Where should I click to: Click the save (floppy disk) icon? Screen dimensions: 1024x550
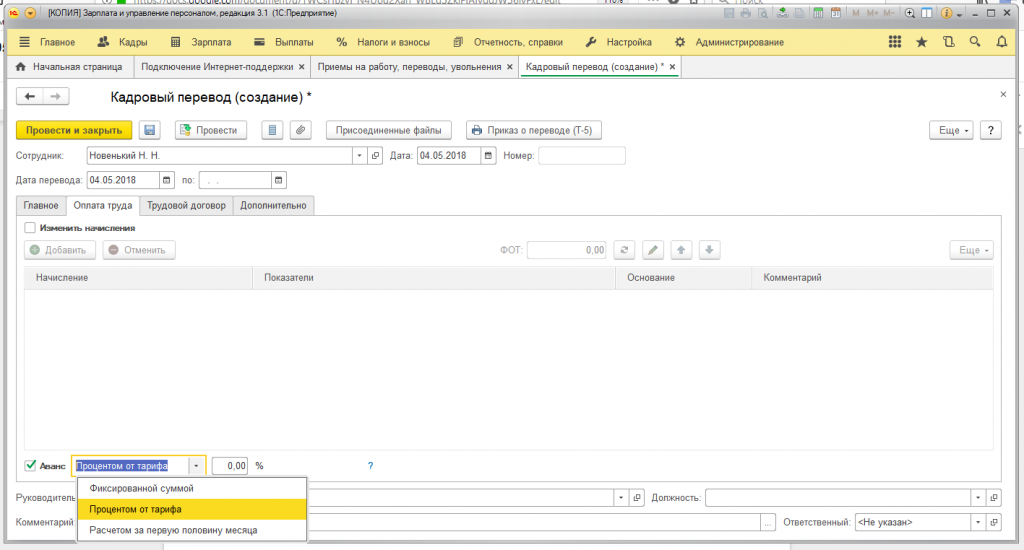150,130
